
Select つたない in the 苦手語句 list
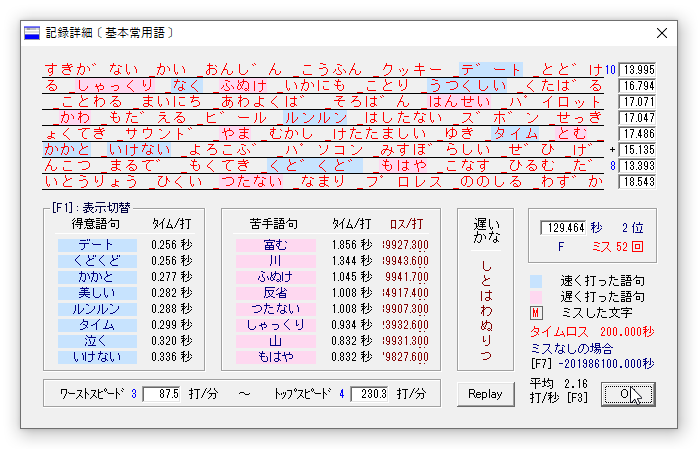click(x=276, y=309)
